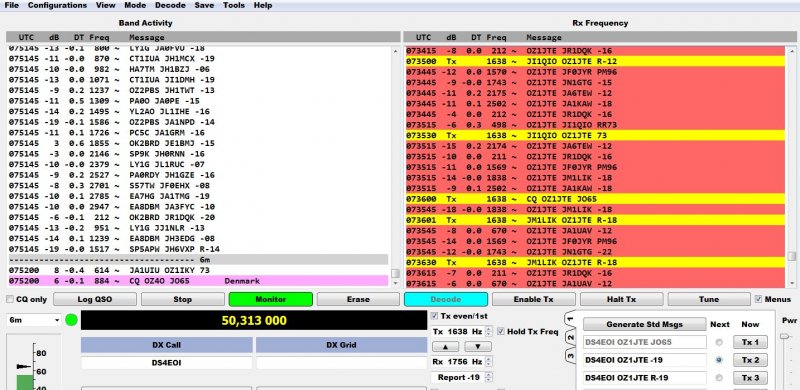Click the Generate Std Msgs button
This screenshot has height=390, width=800.
644,324
